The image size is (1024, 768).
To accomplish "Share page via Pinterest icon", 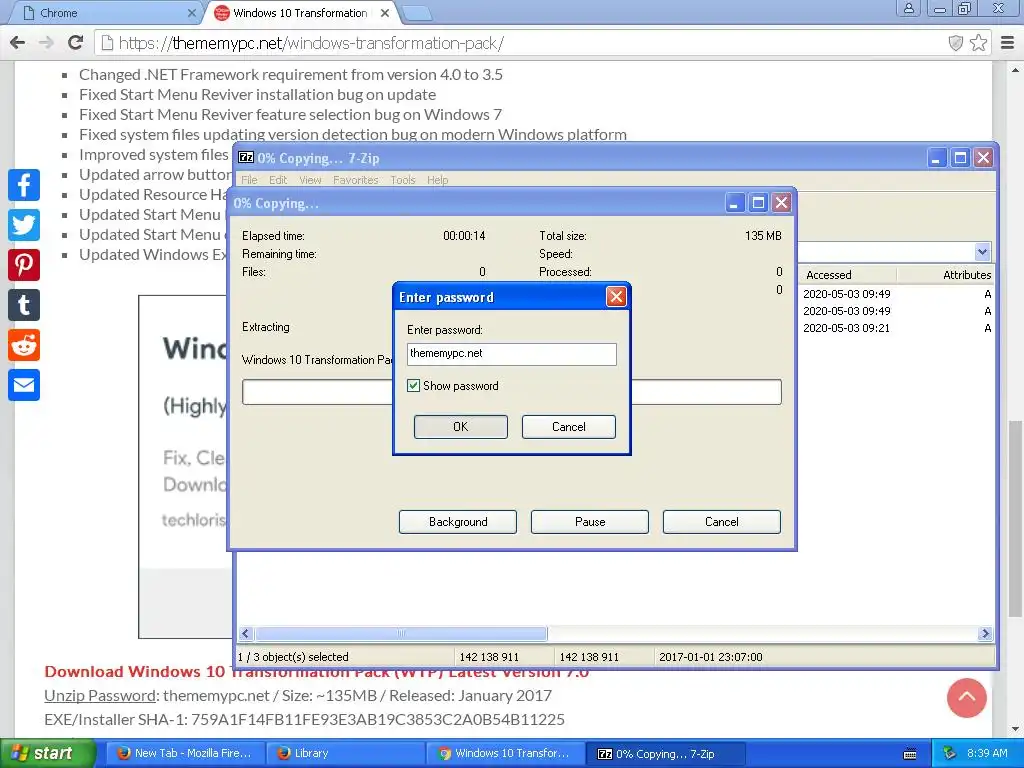I will click(x=24, y=265).
